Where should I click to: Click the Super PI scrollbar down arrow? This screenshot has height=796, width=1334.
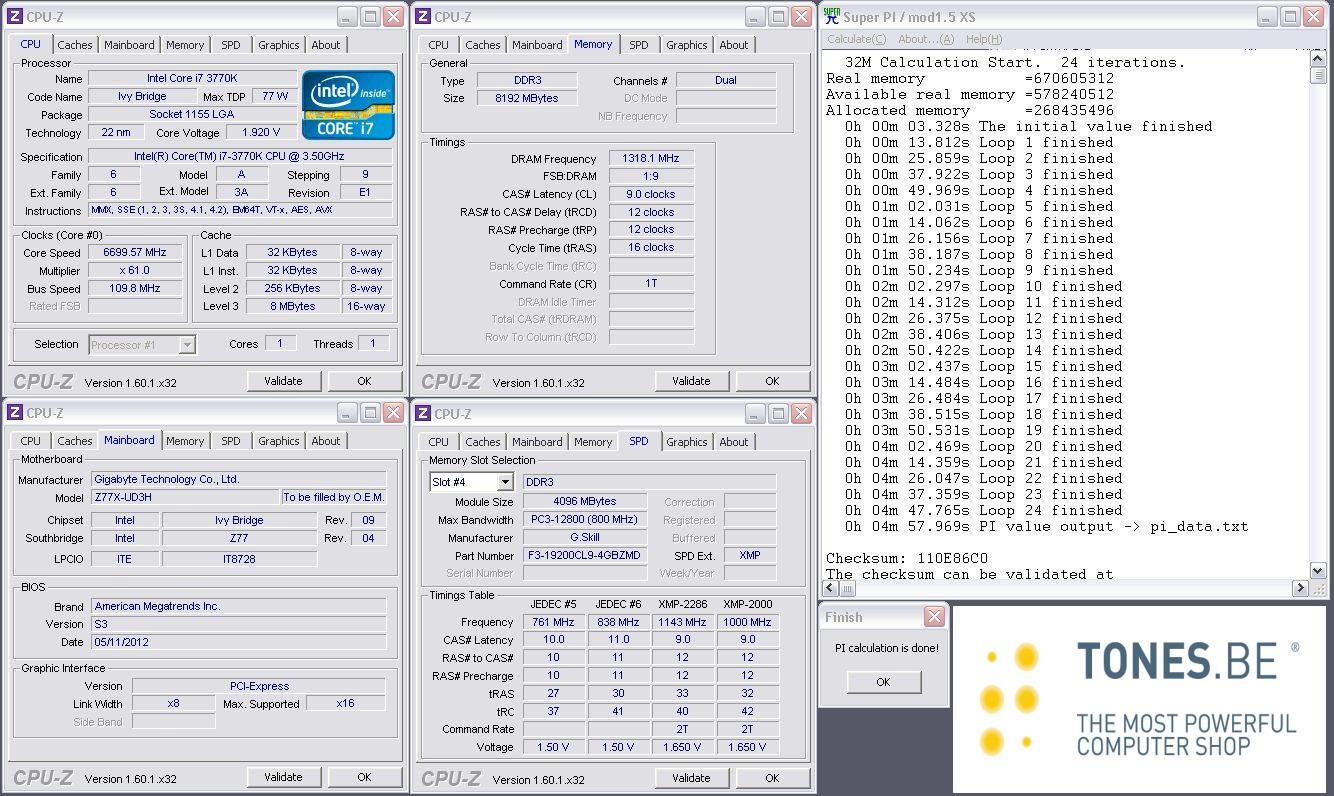(1317, 570)
